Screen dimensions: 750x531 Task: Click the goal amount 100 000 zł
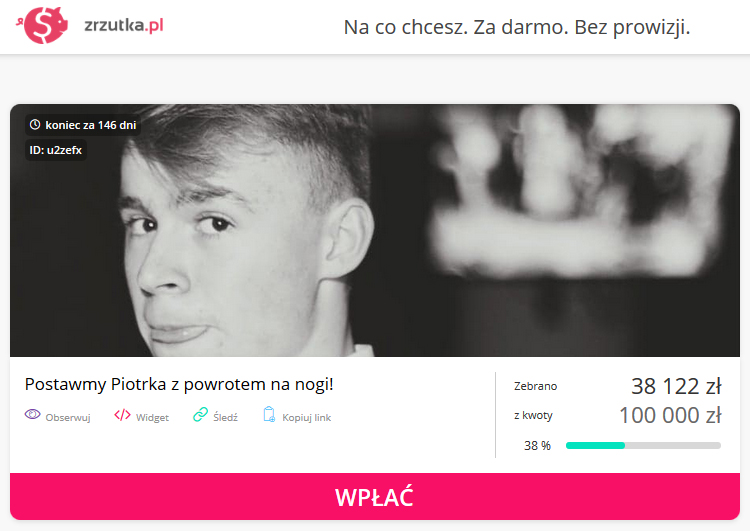(670, 415)
